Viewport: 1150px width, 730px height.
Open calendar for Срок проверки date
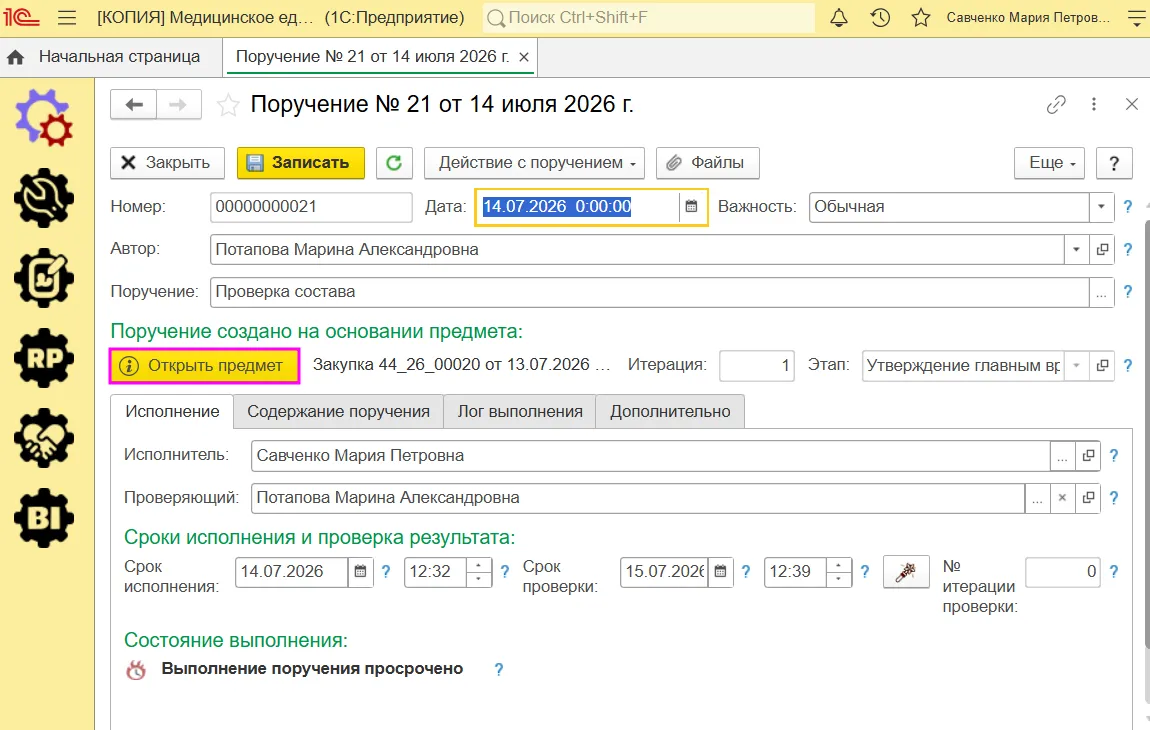[720, 572]
